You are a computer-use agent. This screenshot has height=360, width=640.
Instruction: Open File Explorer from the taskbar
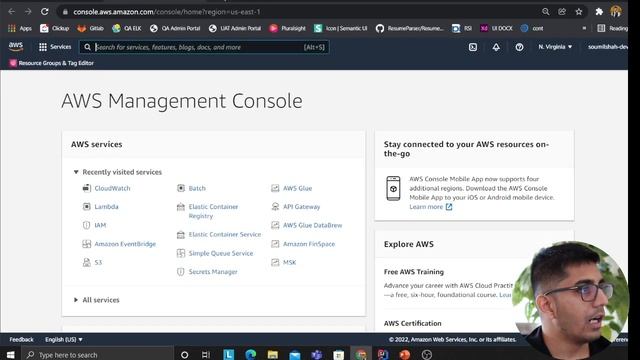point(272,354)
